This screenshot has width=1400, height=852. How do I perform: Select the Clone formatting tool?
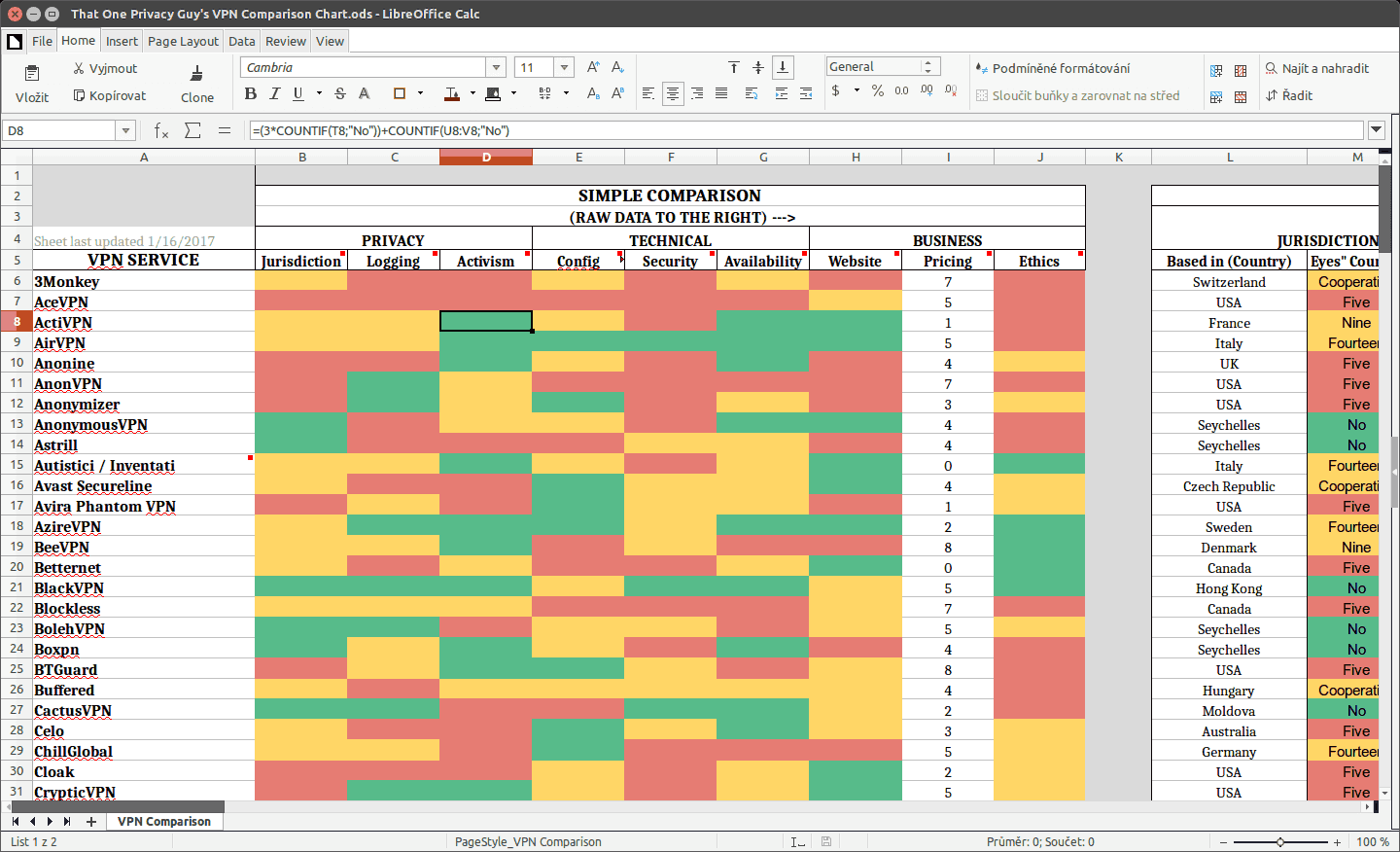(196, 82)
